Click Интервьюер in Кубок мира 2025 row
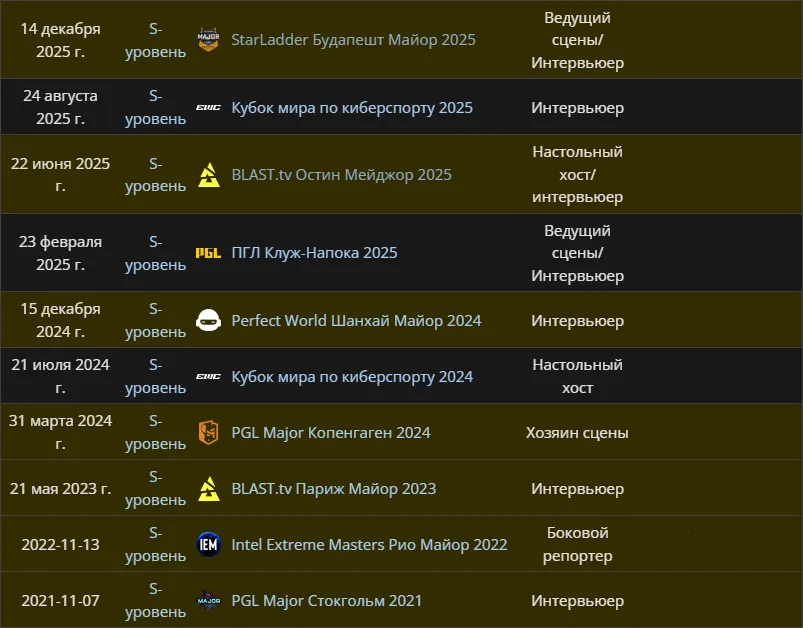This screenshot has width=803, height=628. point(577,108)
